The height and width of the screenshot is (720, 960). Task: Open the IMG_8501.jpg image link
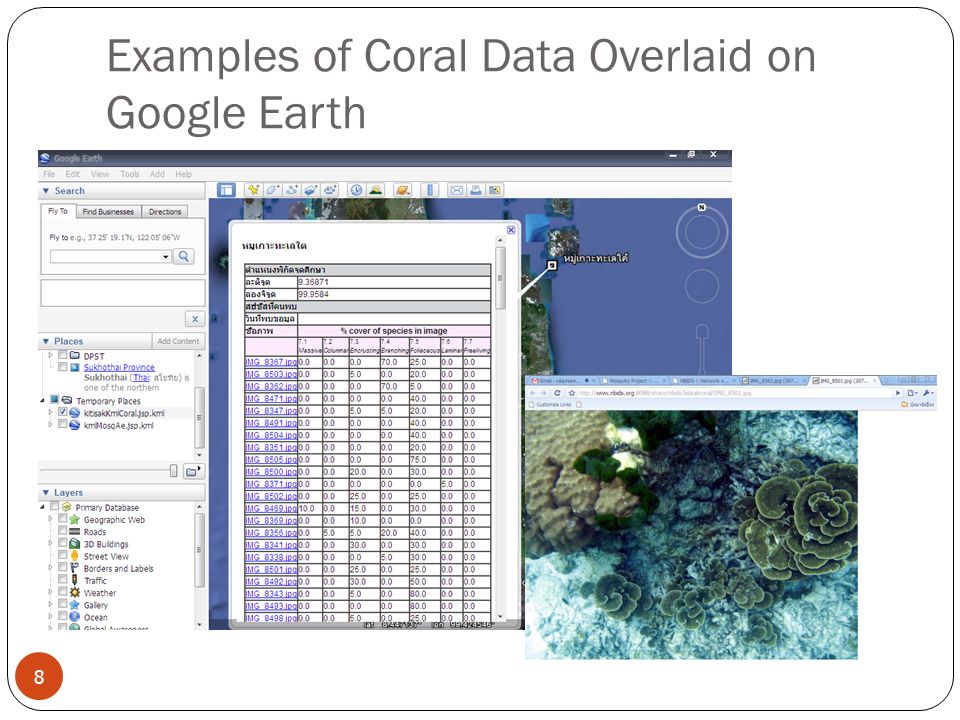271,569
